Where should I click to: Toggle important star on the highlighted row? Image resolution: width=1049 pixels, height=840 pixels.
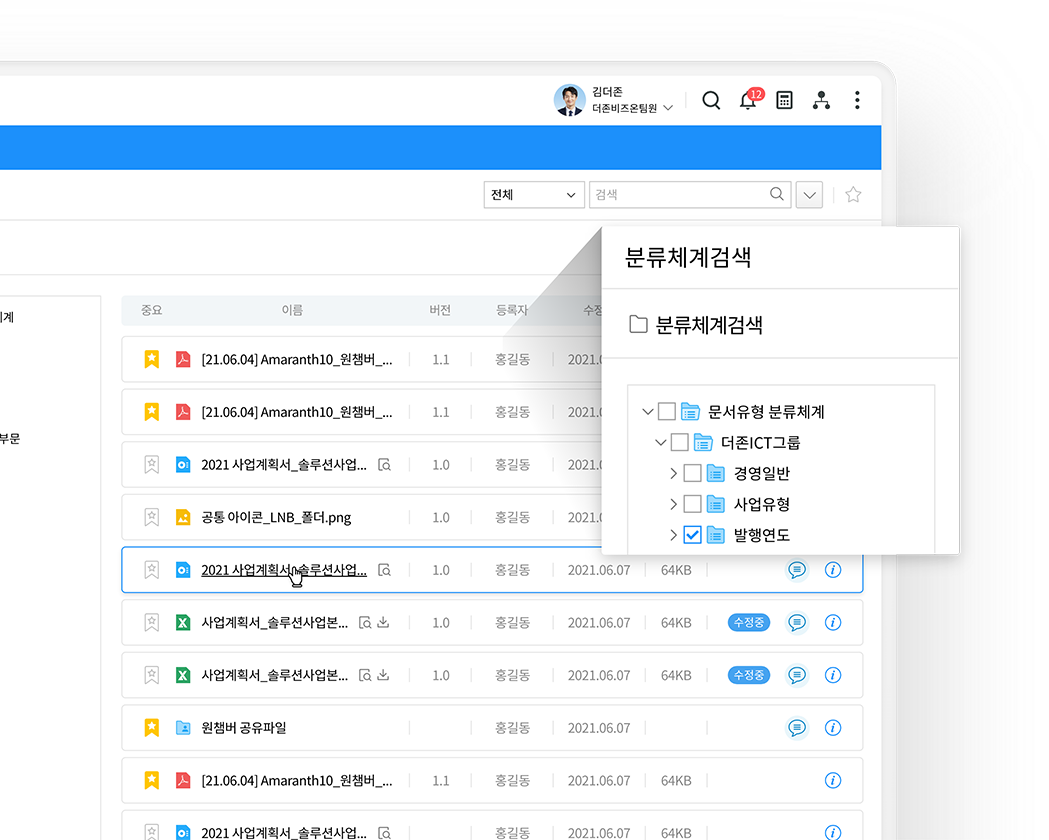(x=152, y=570)
